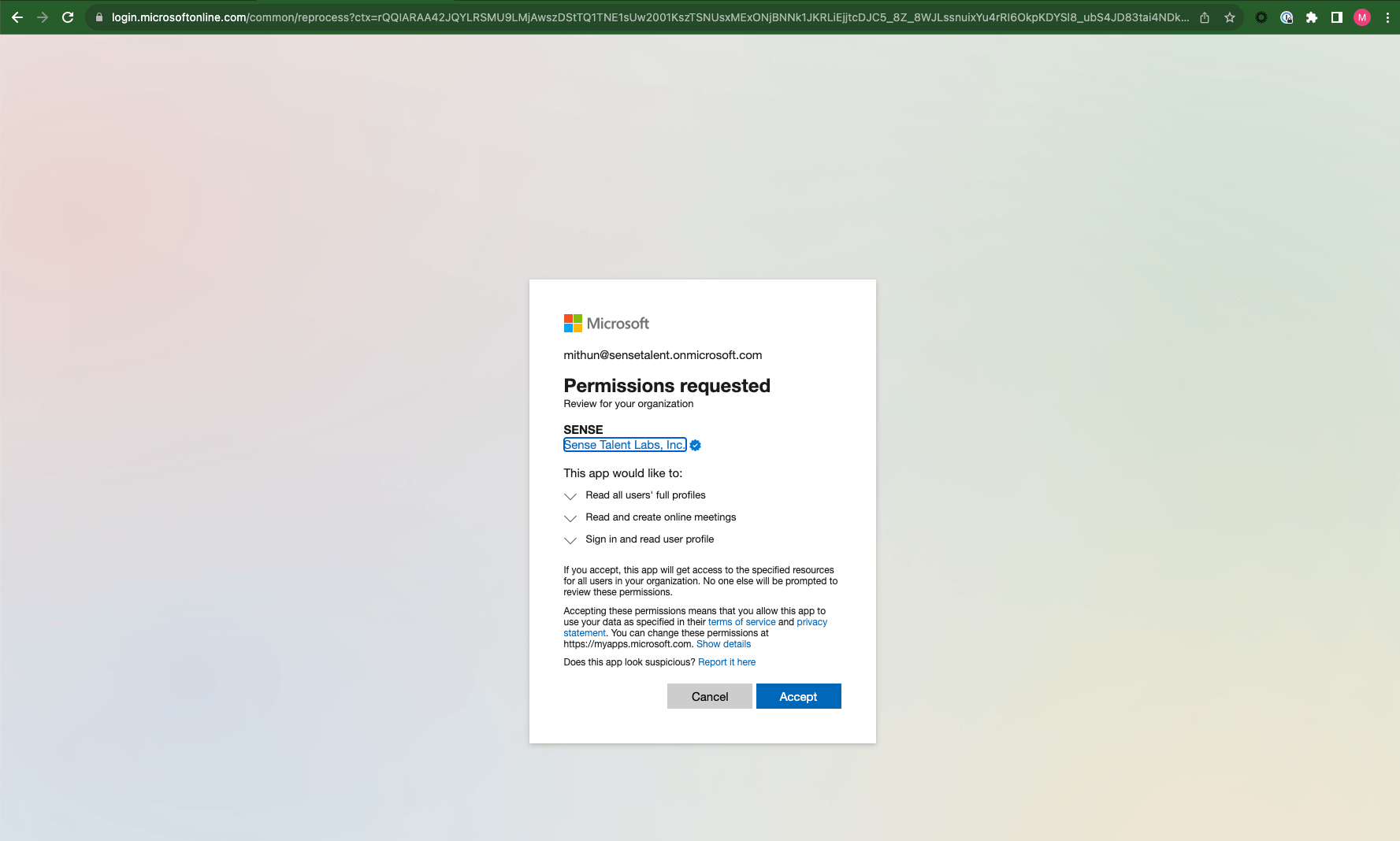1400x841 pixels.
Task: Open Chrome's three-dot menu
Action: tap(1387, 17)
